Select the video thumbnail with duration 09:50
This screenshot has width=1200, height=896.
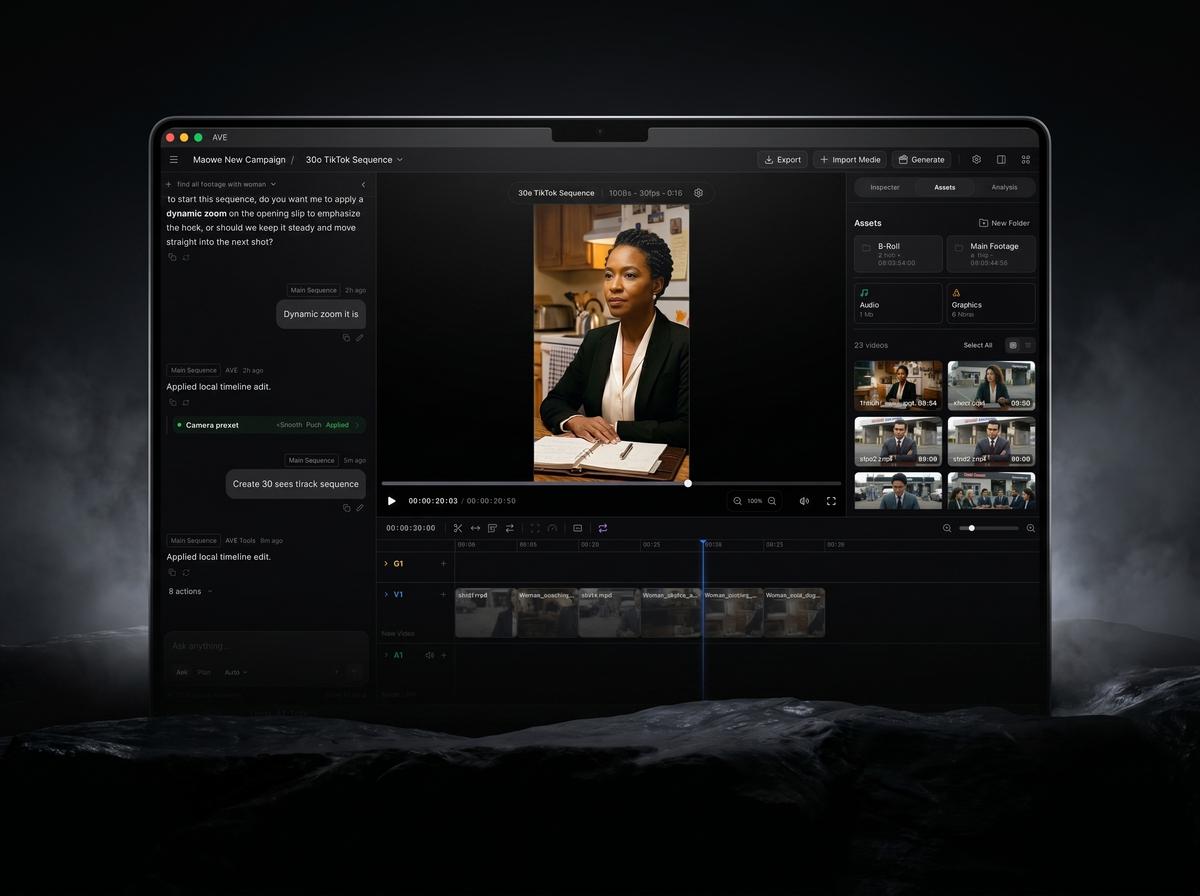pos(991,386)
